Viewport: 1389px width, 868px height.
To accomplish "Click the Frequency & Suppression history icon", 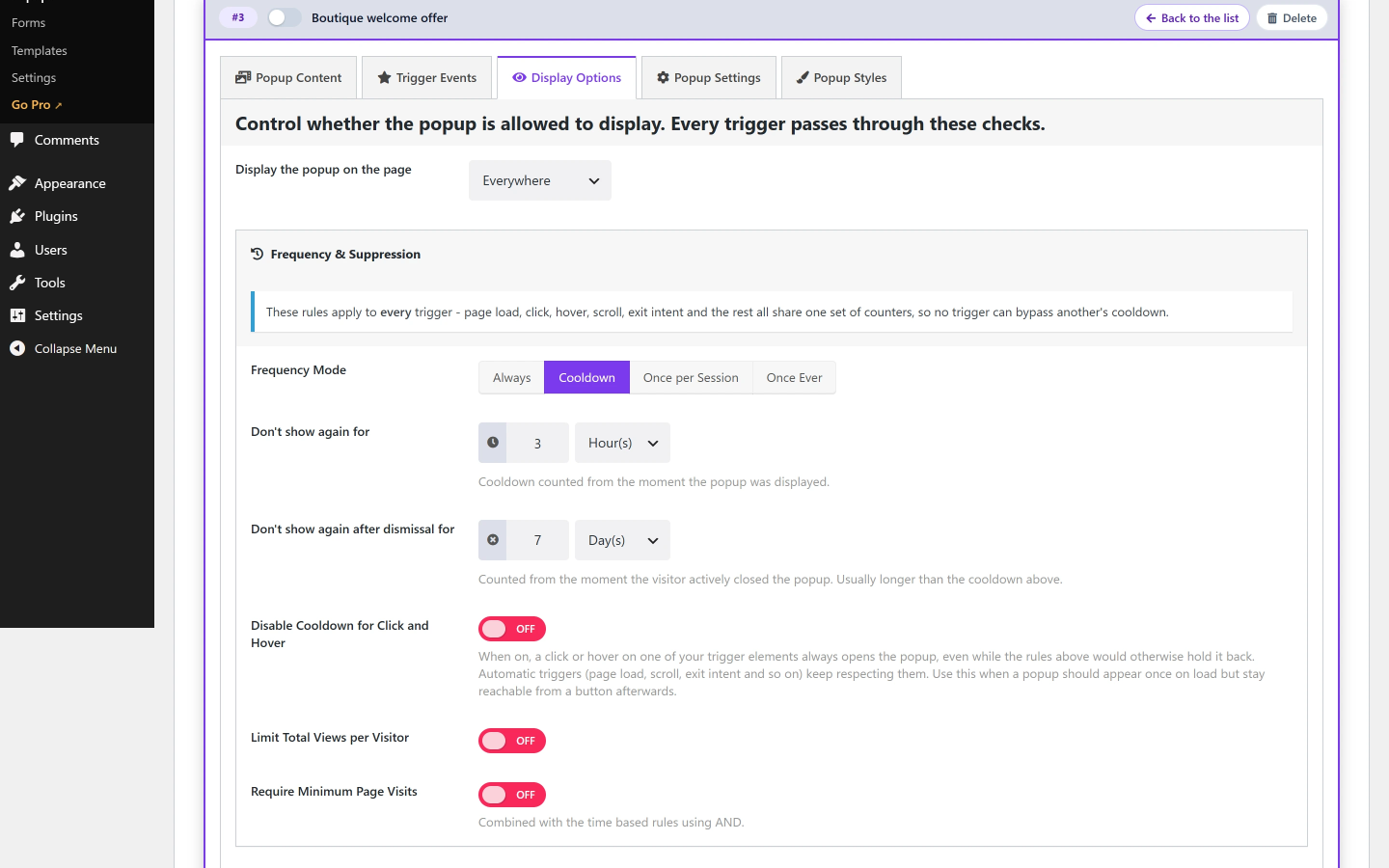I will [x=257, y=255].
